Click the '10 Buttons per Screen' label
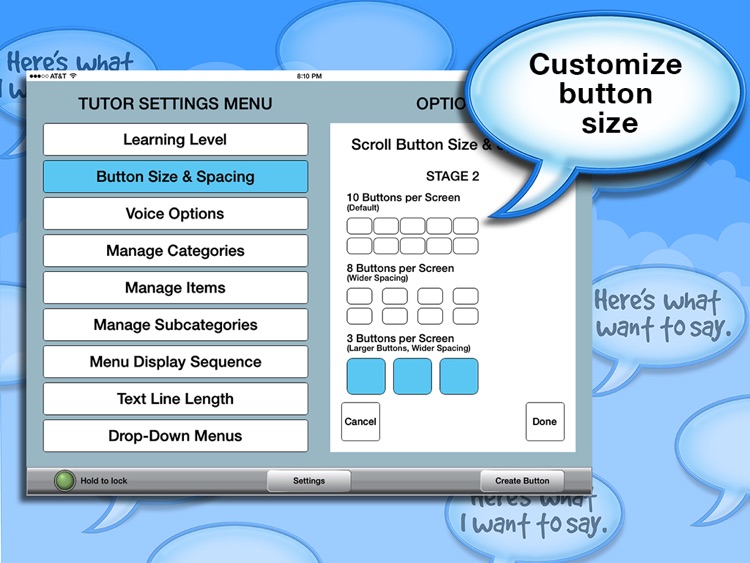Viewport: 750px width, 563px height. click(x=403, y=198)
